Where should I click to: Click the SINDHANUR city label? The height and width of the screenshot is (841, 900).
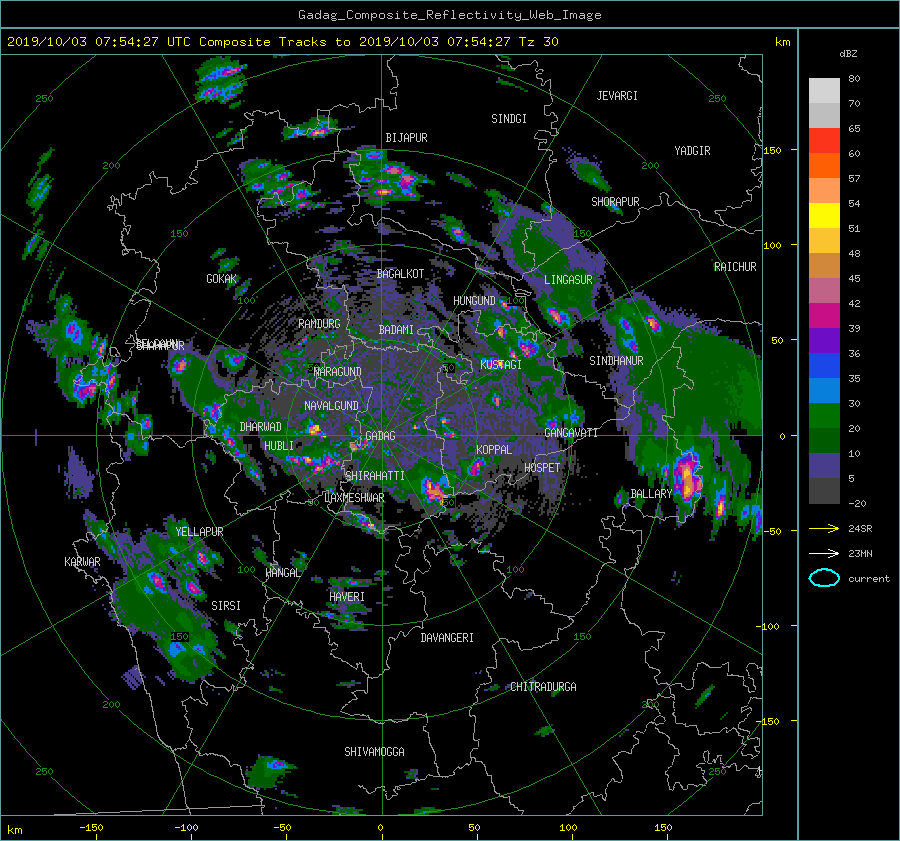tap(616, 361)
